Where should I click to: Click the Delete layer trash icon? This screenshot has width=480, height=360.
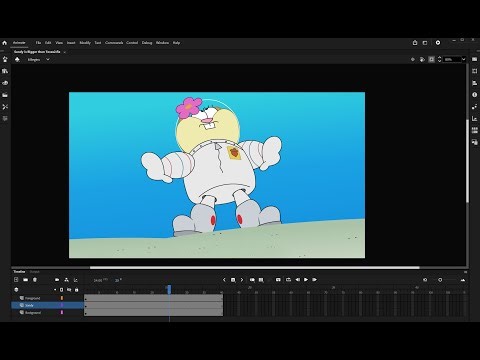[x=35, y=280]
